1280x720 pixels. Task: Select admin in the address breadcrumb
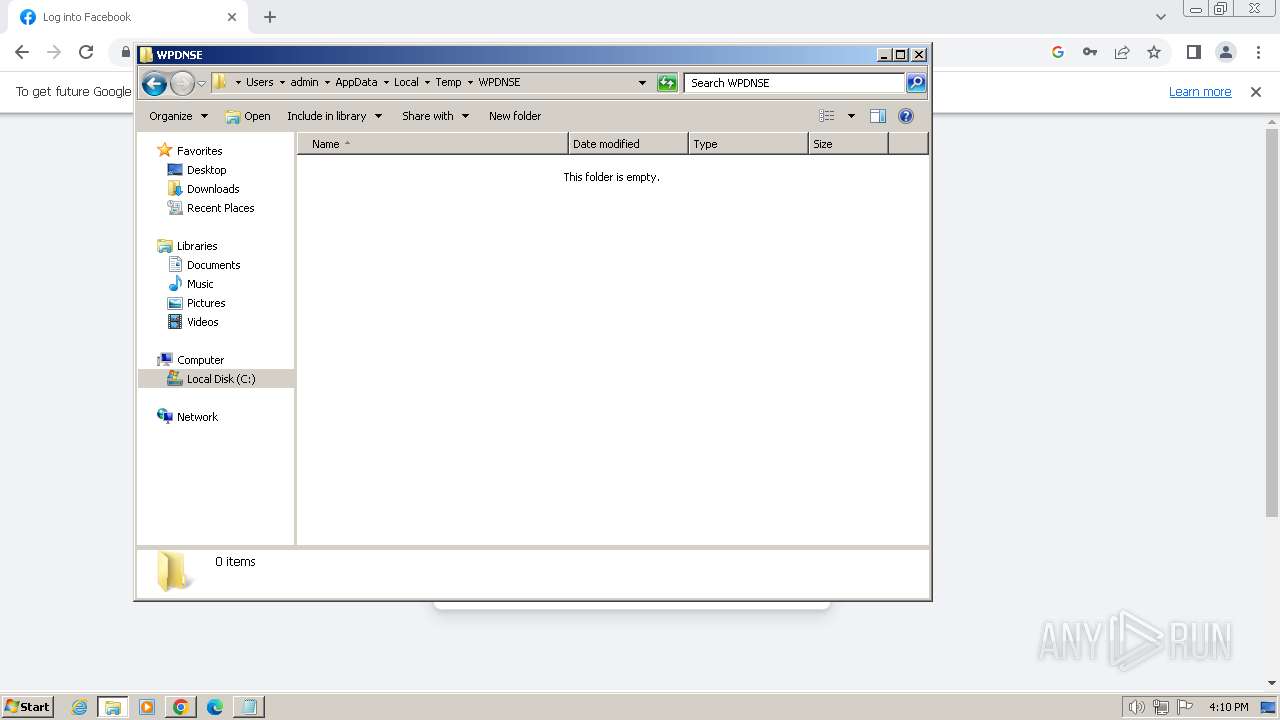click(x=305, y=82)
